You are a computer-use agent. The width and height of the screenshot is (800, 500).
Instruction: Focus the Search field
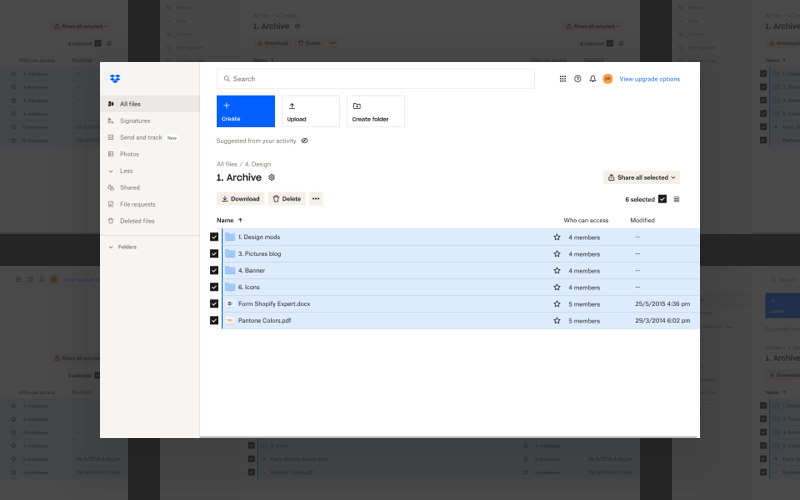coord(376,79)
